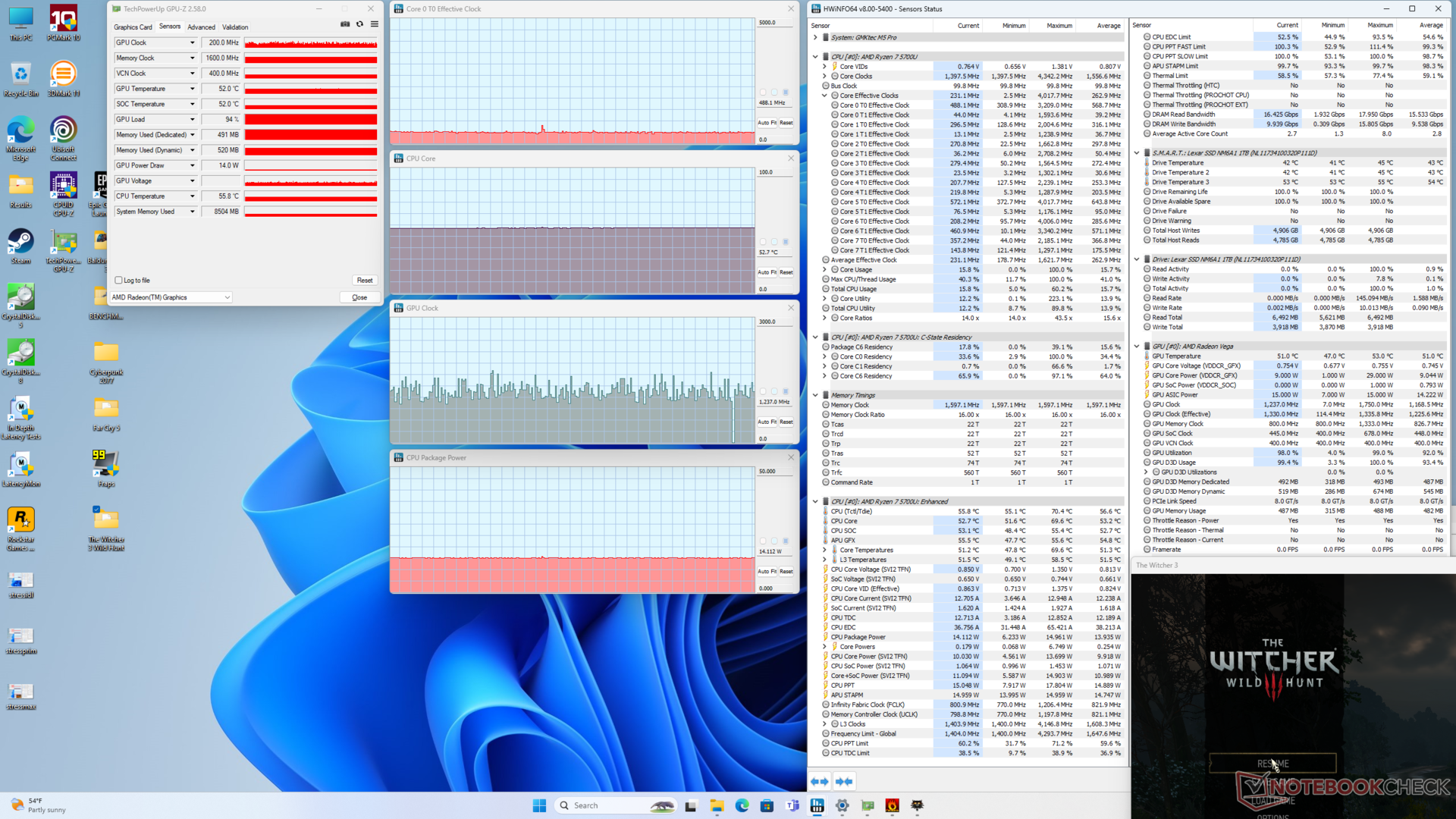Click RESUME in Witcher 3 menu

point(1272,764)
